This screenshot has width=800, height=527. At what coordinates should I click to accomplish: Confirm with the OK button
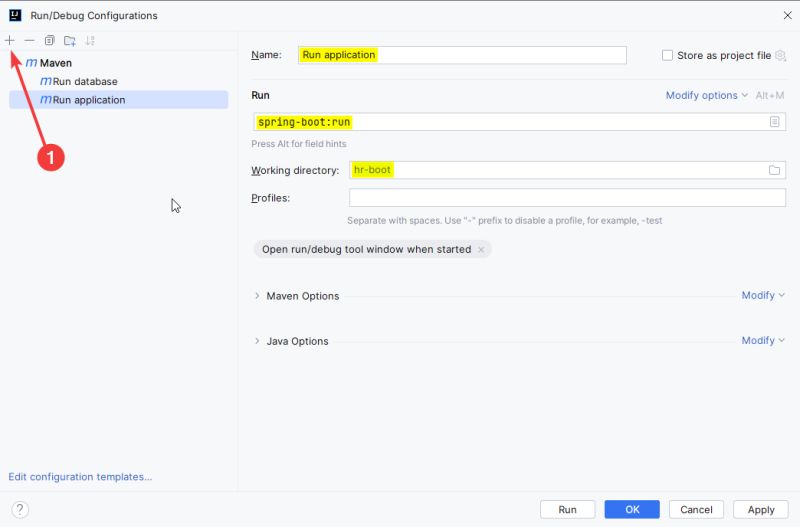point(632,509)
